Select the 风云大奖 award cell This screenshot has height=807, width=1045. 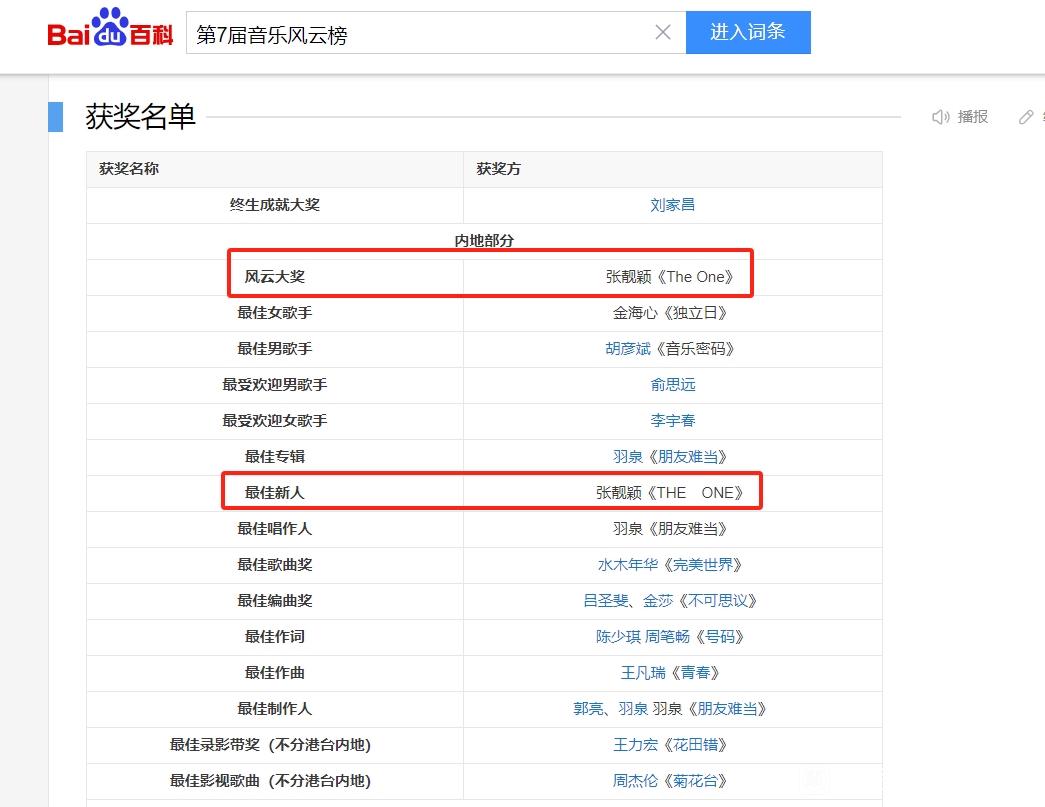275,277
